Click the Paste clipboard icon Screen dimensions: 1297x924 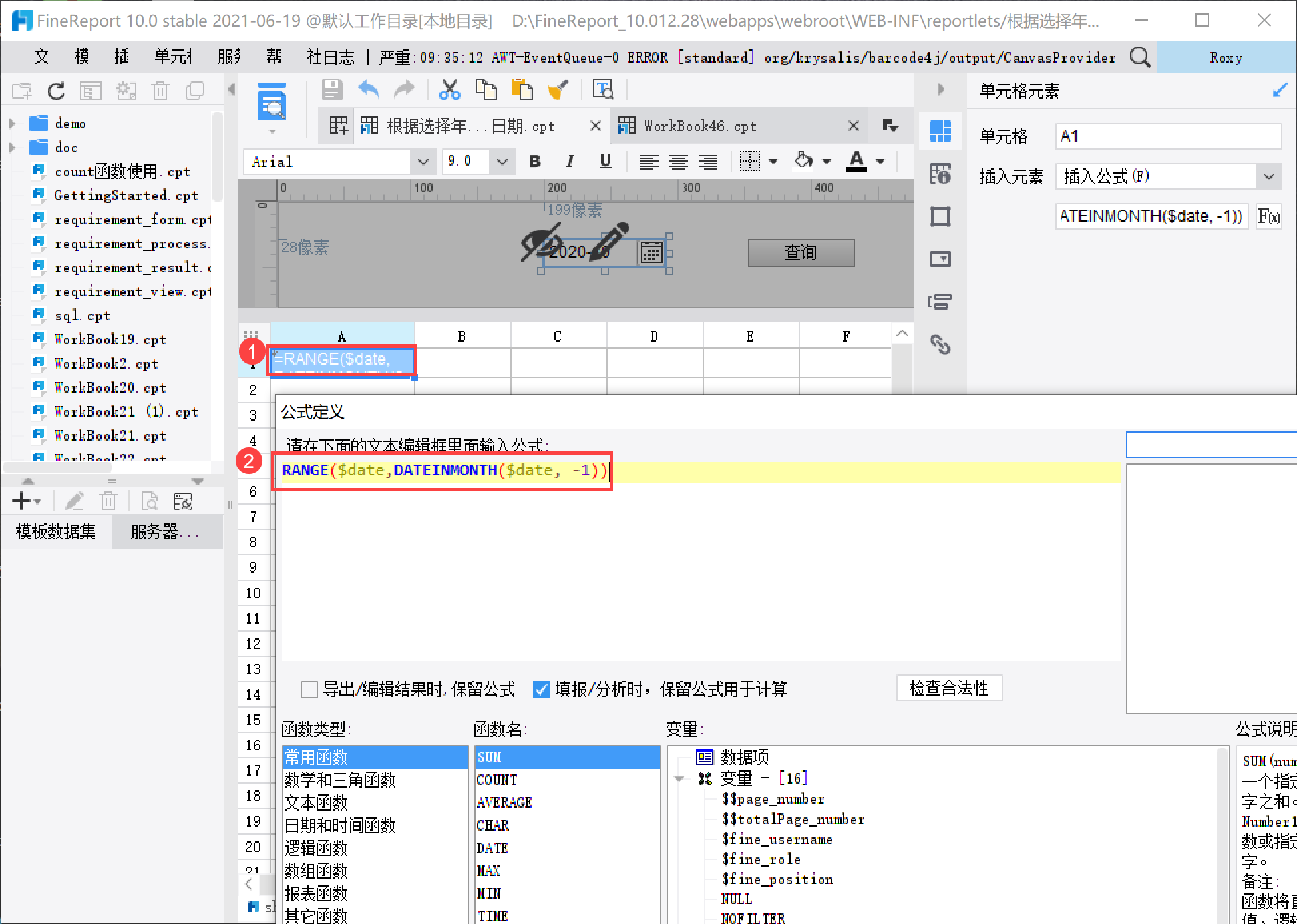tap(522, 89)
